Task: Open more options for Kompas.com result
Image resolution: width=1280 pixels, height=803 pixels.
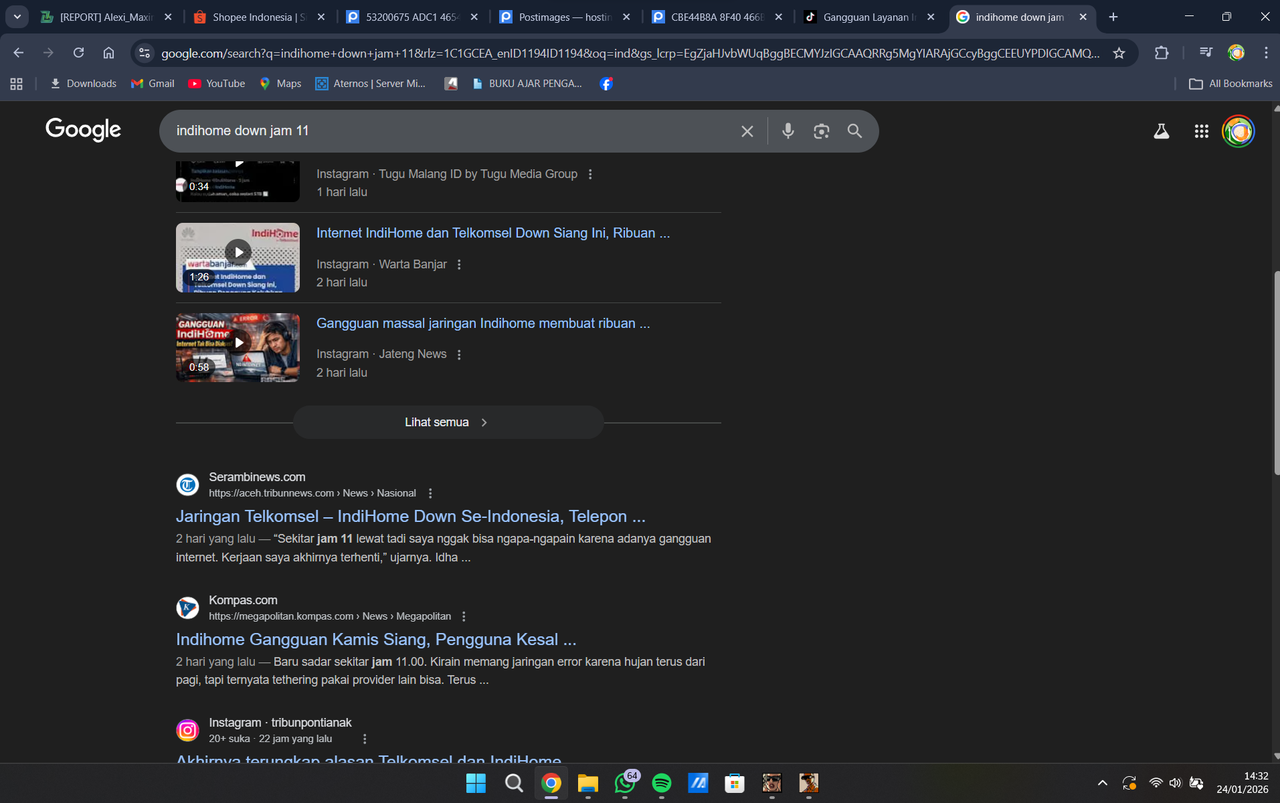Action: [464, 617]
